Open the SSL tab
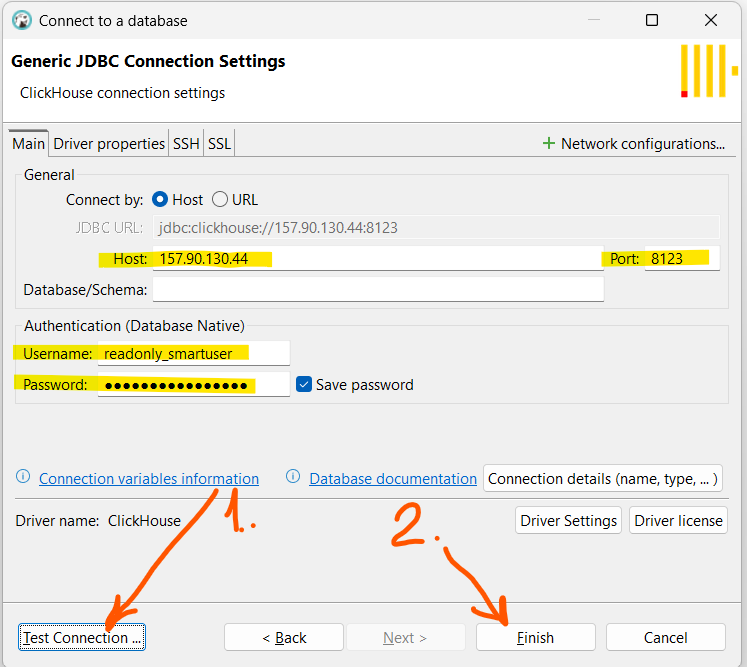This screenshot has height=667, width=747. [x=219, y=144]
